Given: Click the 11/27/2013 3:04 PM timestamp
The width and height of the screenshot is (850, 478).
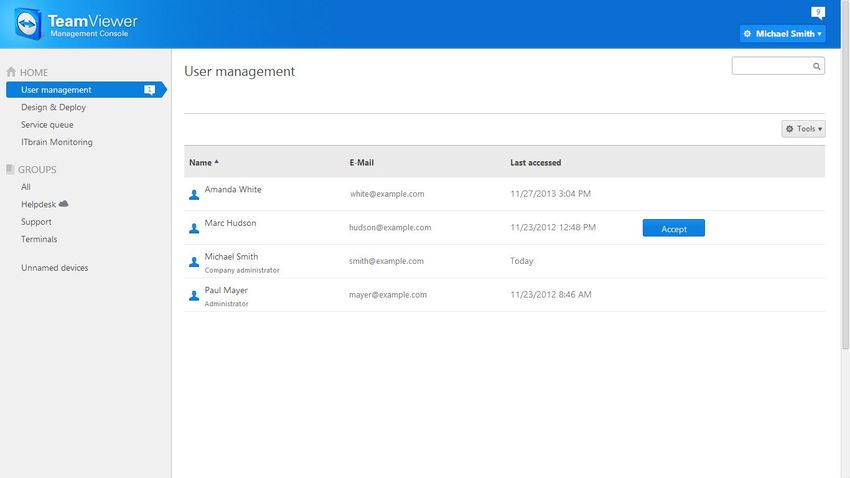Looking at the screenshot, I should pos(550,193).
